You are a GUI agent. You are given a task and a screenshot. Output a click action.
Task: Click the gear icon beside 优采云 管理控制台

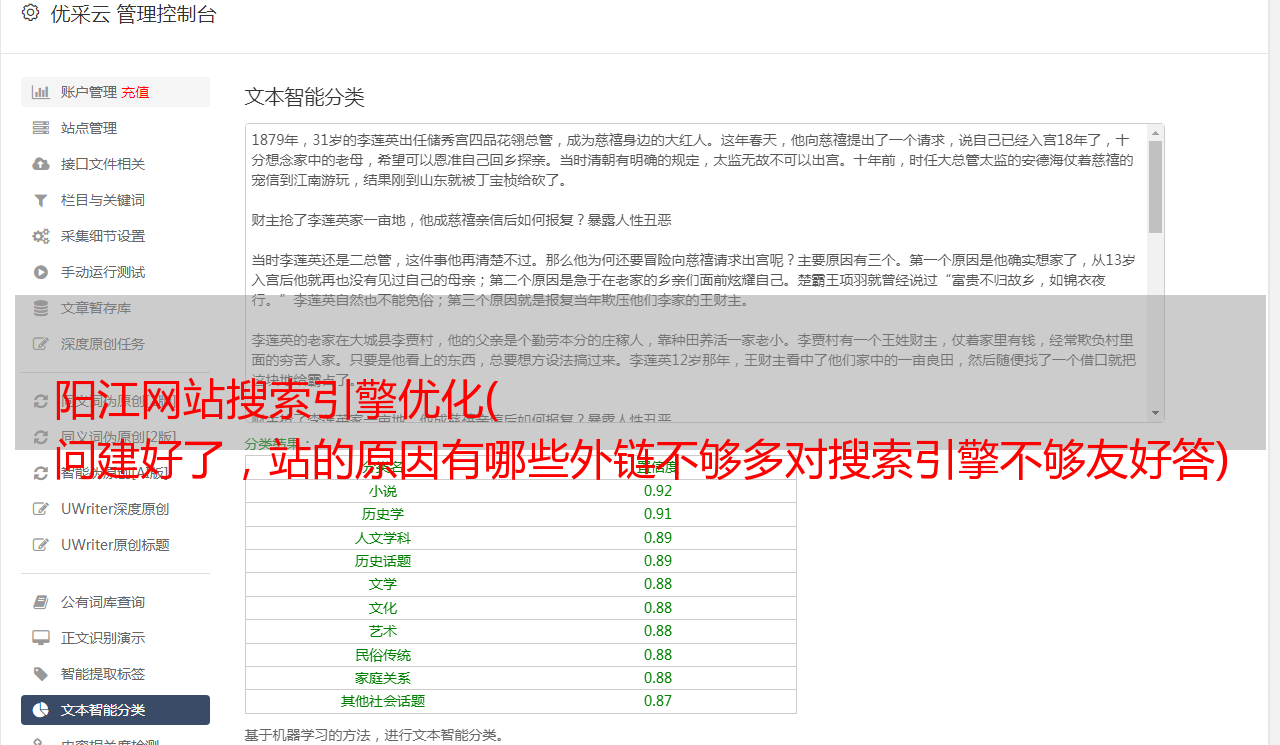[x=30, y=14]
